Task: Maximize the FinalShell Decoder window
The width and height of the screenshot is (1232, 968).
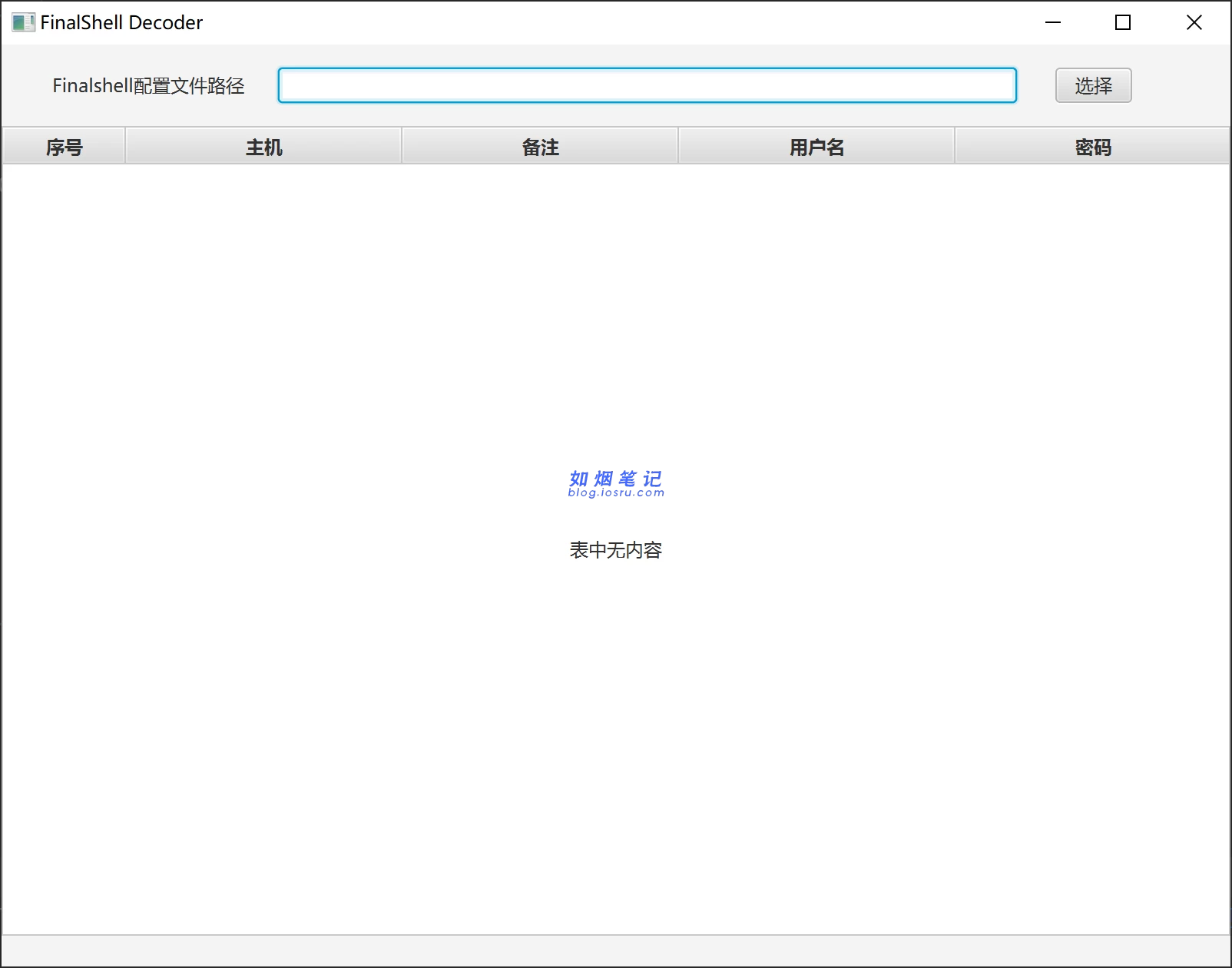Action: [x=1123, y=22]
